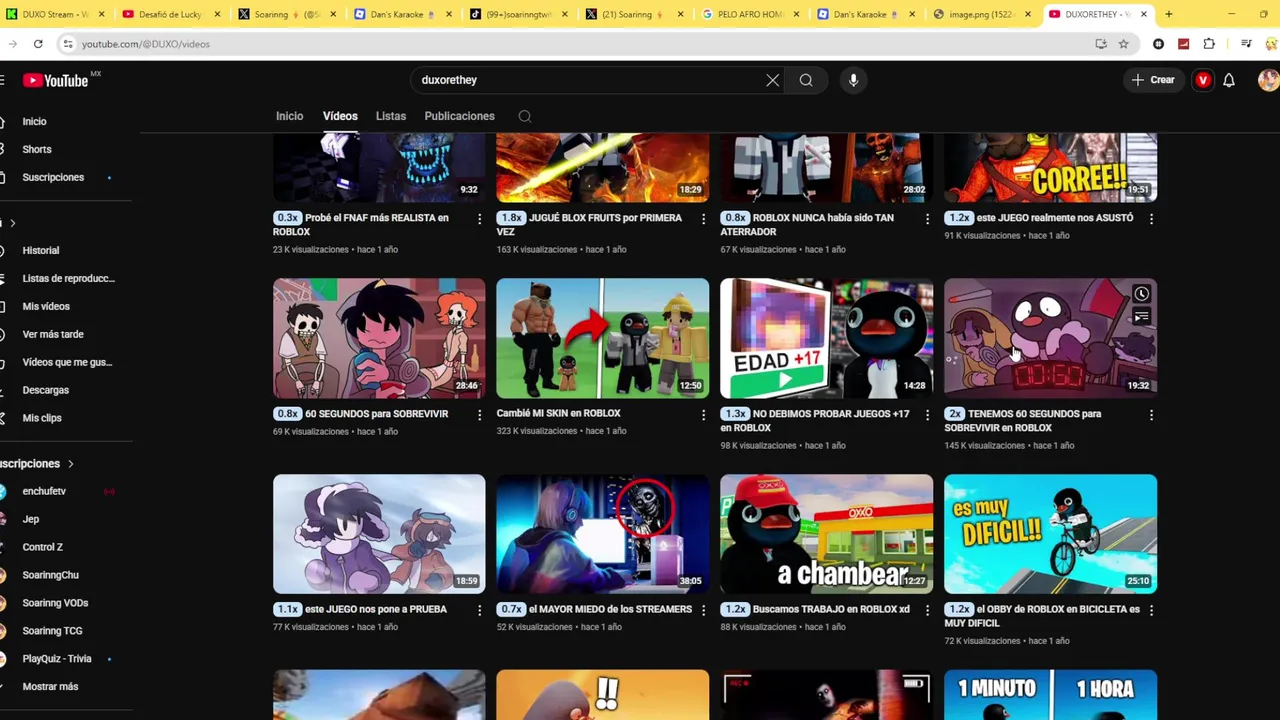The height and width of the screenshot is (720, 1280).
Task: Click the browser address bar
Action: click(x=580, y=44)
